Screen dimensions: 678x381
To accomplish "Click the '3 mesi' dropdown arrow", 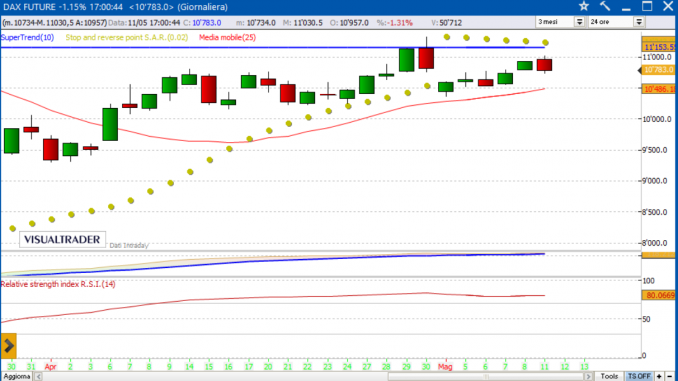I will 579,22.
